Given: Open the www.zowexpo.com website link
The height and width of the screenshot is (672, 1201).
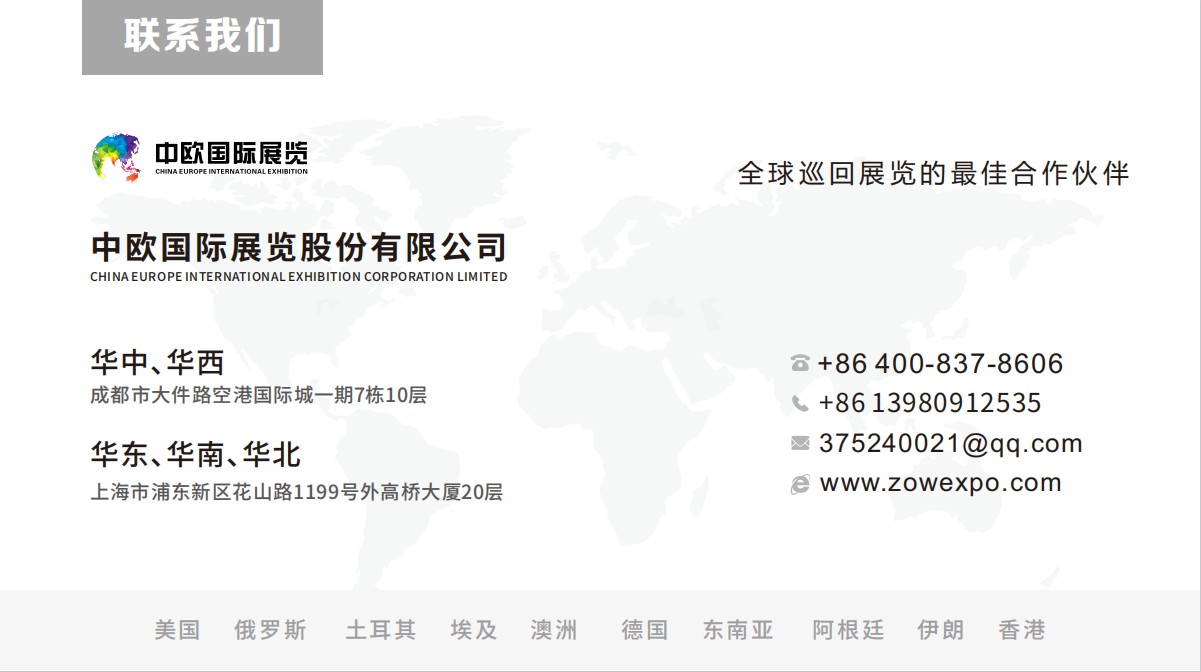Looking at the screenshot, I should click(940, 483).
